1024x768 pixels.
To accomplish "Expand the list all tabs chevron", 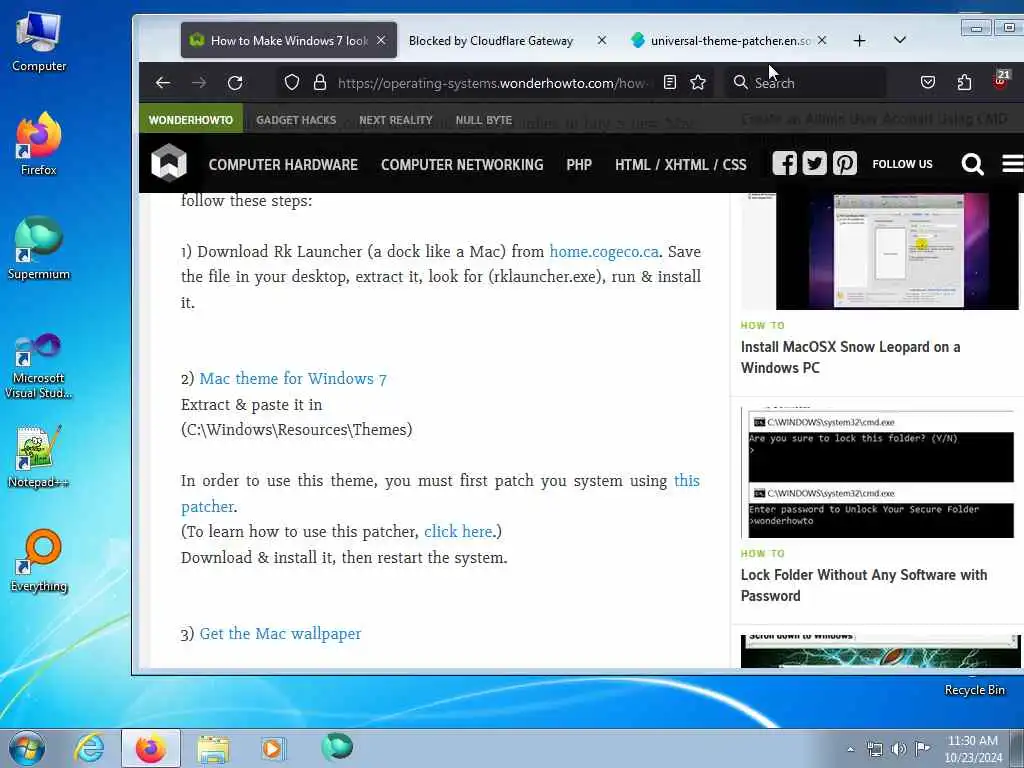I will tap(899, 40).
